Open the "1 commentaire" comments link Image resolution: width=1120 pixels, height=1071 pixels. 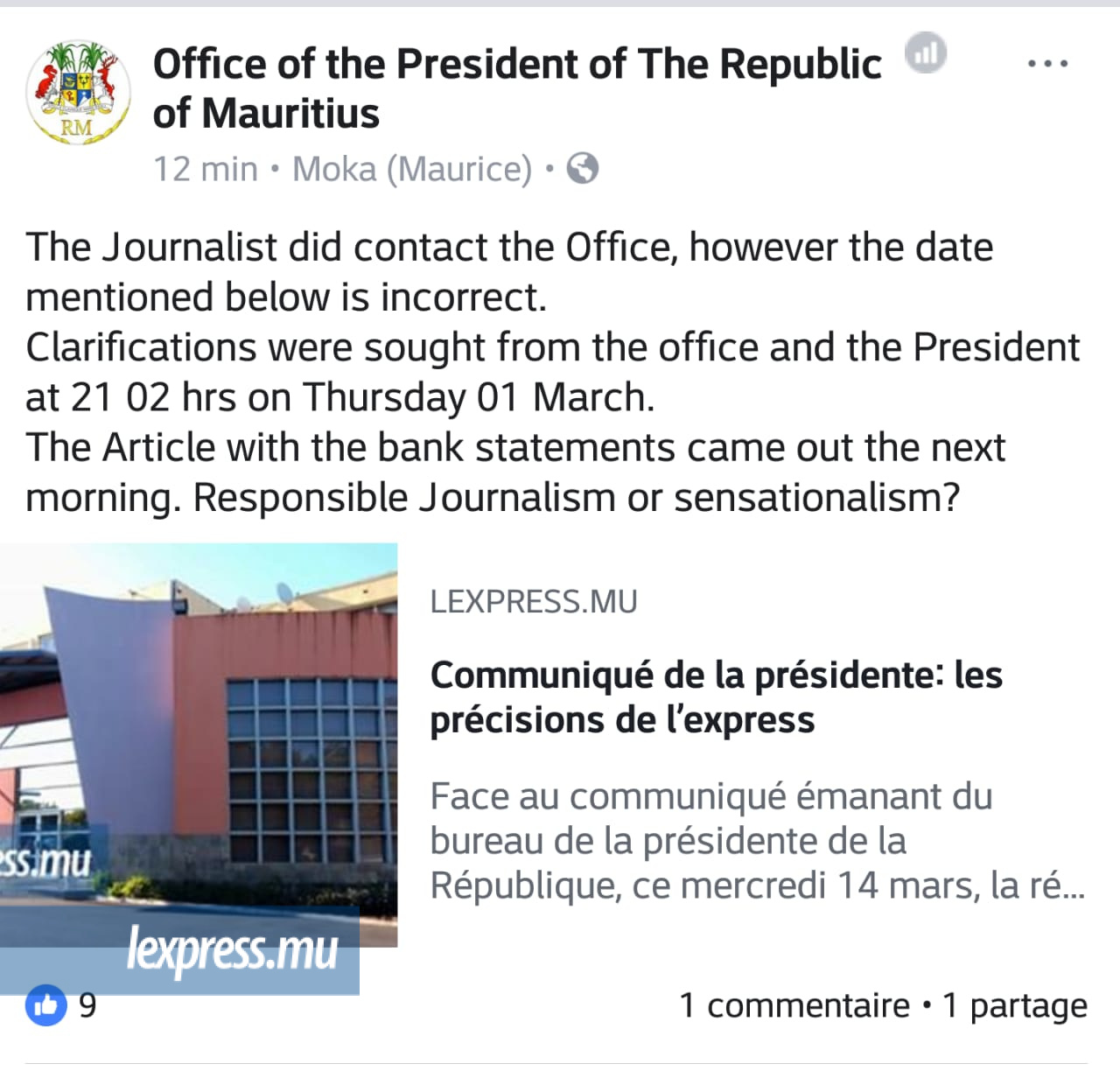coord(794,1005)
